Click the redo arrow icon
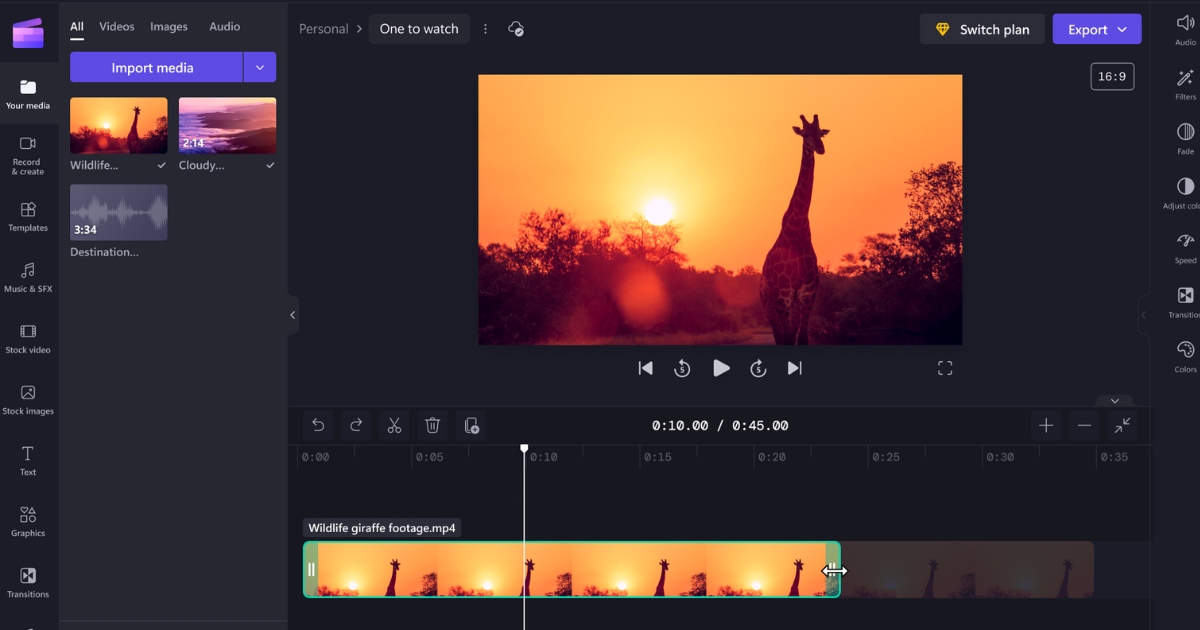 [356, 425]
